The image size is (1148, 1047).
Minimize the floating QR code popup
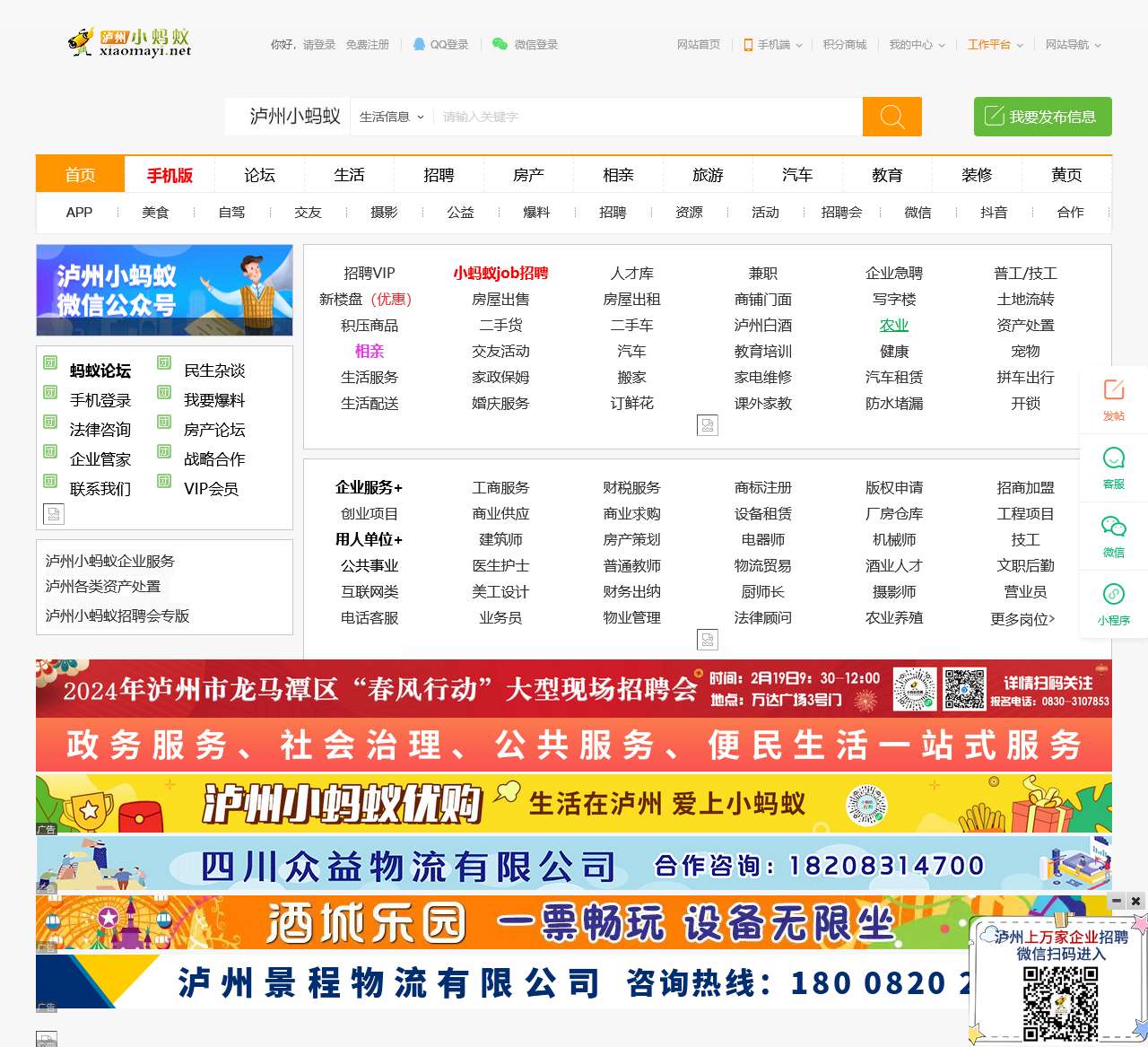[1117, 901]
